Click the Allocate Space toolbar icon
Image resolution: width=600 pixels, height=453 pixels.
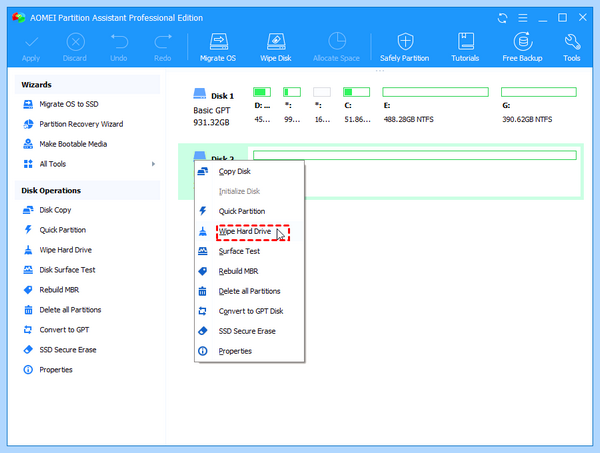click(337, 41)
